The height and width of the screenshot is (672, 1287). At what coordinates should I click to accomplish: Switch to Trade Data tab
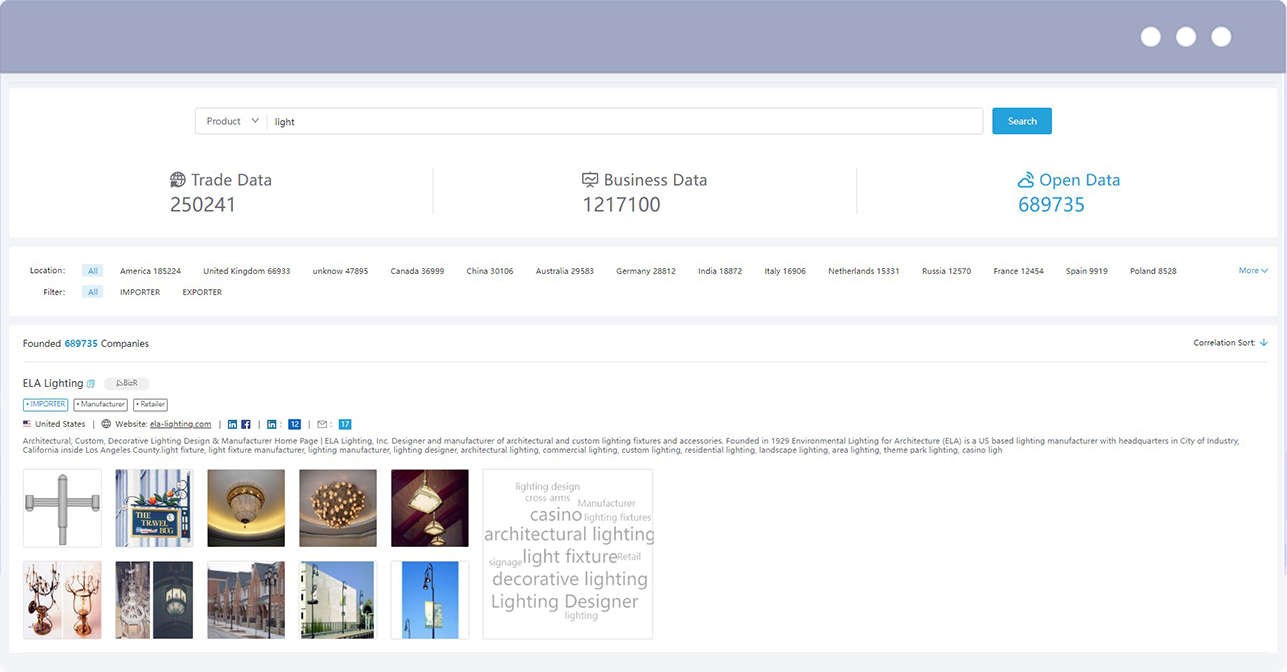(x=221, y=192)
